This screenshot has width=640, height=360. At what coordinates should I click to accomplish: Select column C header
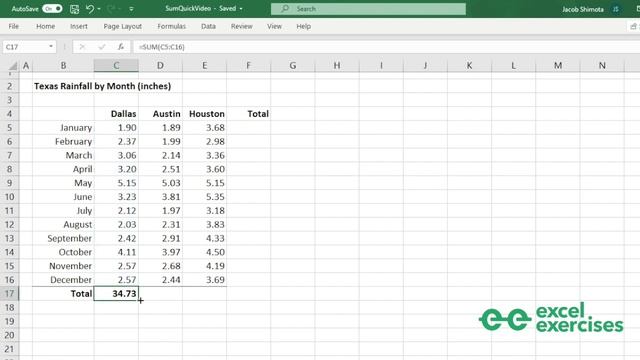tap(116, 65)
